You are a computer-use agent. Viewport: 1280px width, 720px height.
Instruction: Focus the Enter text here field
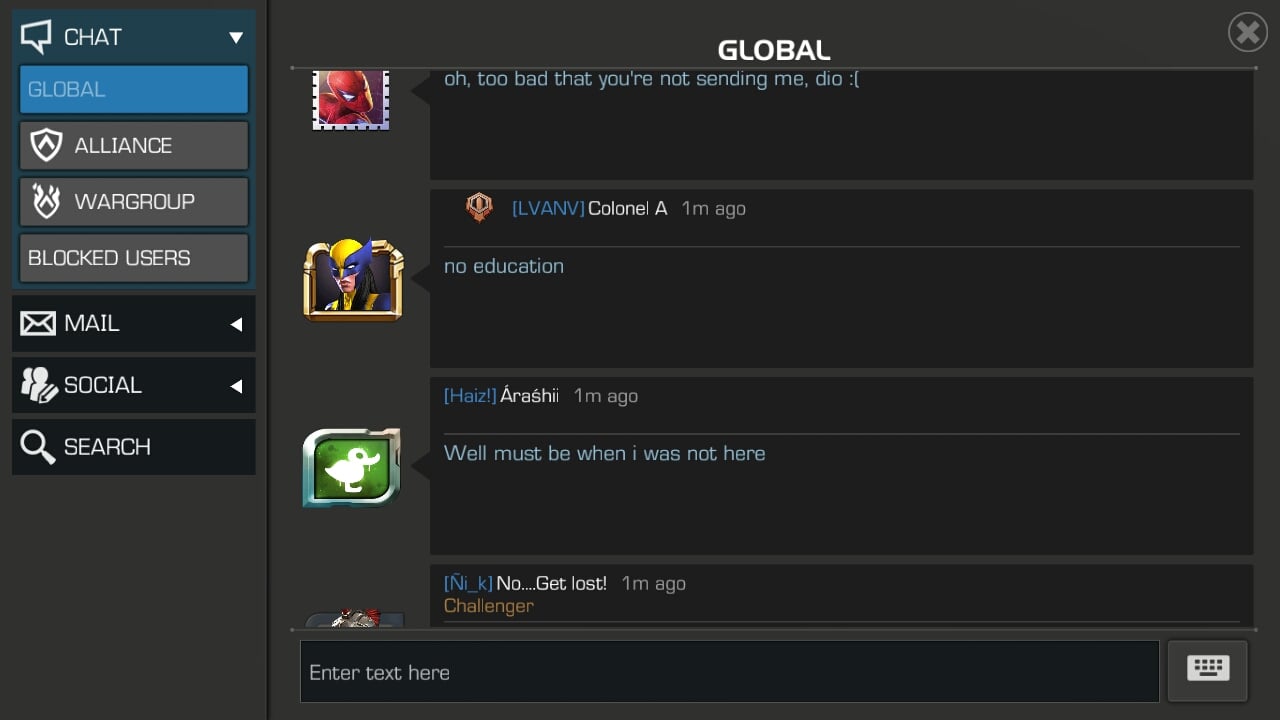[730, 672]
